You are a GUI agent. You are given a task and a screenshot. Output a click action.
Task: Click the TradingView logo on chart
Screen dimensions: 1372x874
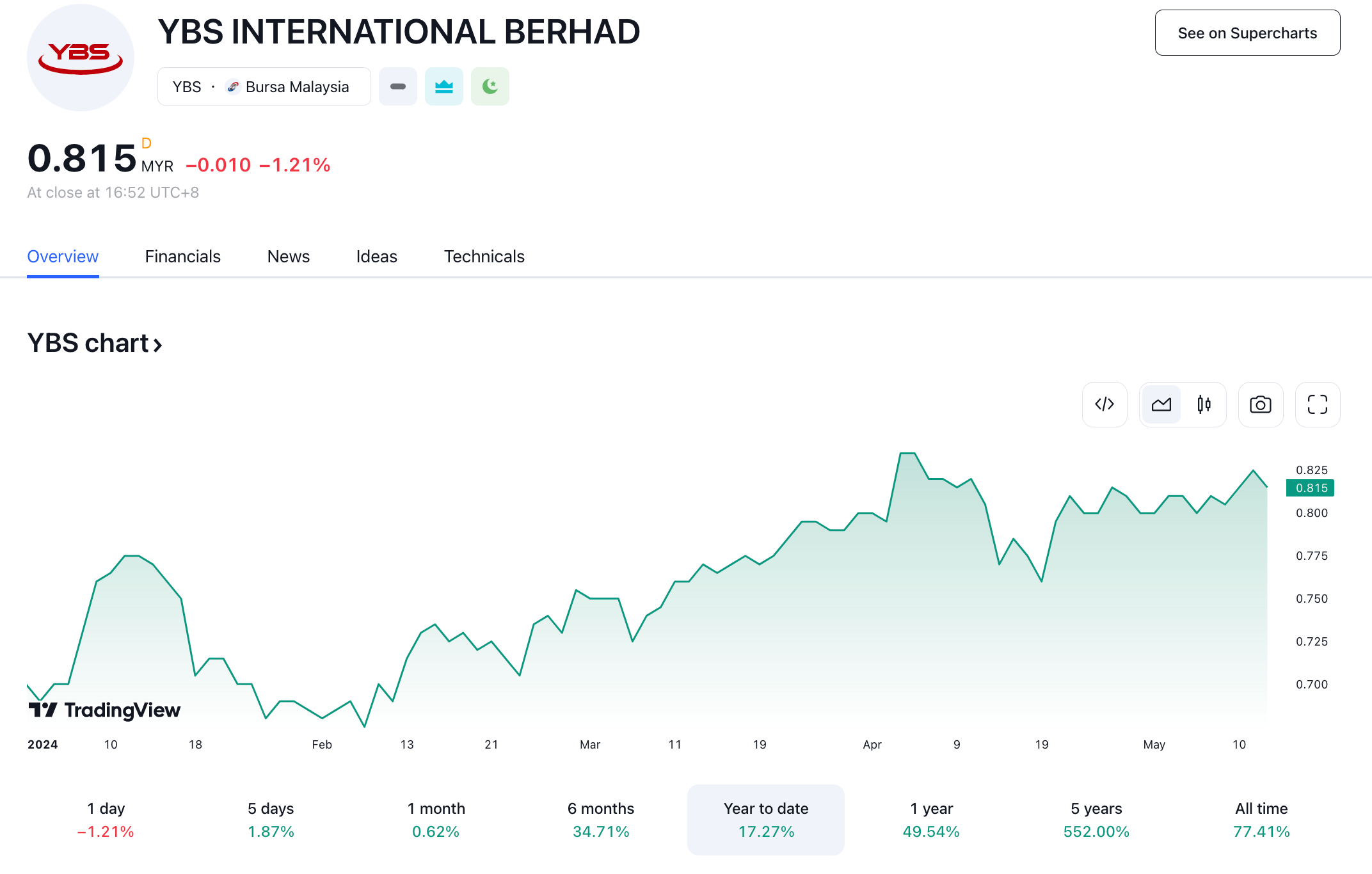[x=104, y=710]
